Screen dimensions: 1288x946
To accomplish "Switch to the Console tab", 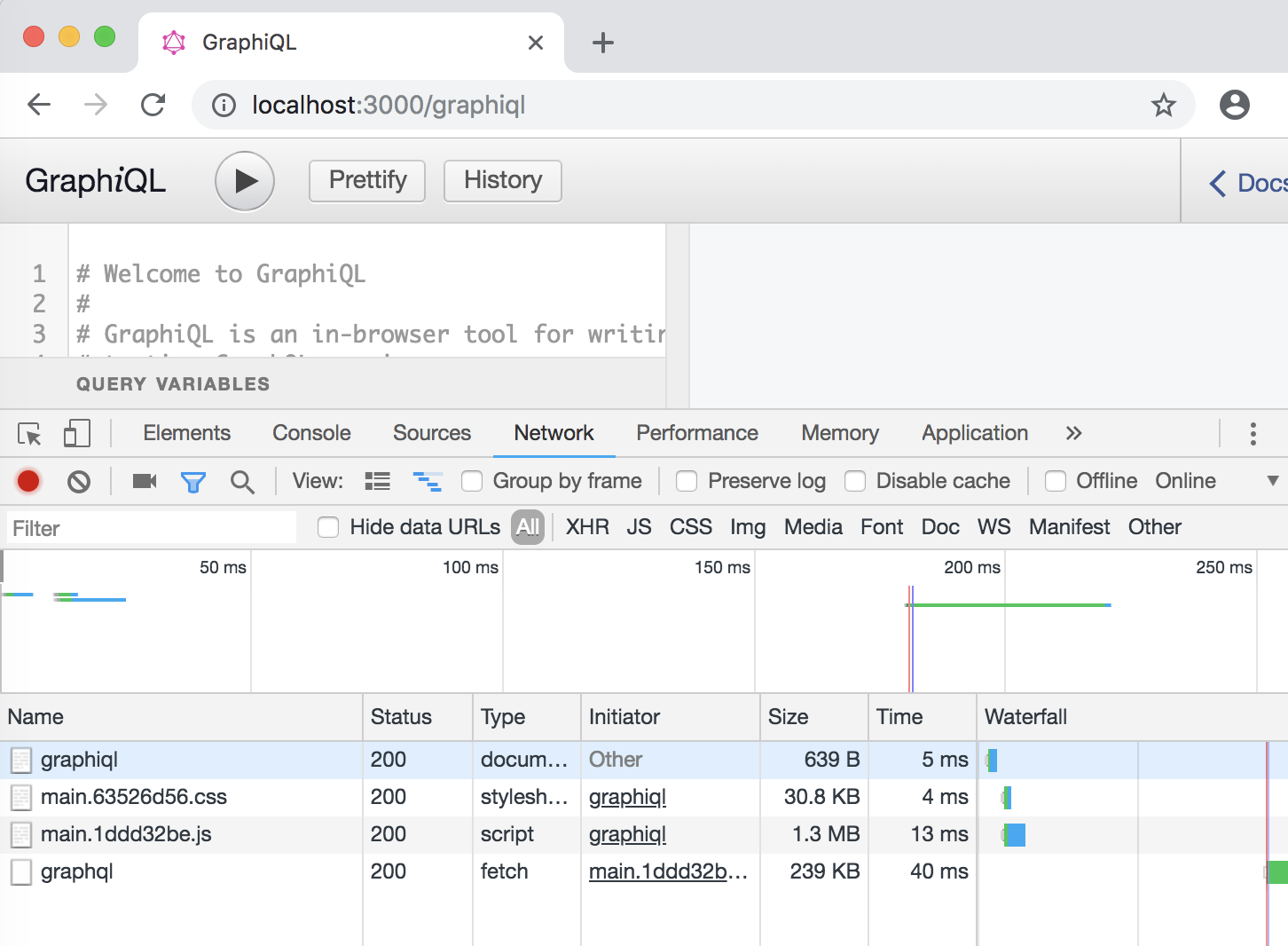I will tap(310, 433).
